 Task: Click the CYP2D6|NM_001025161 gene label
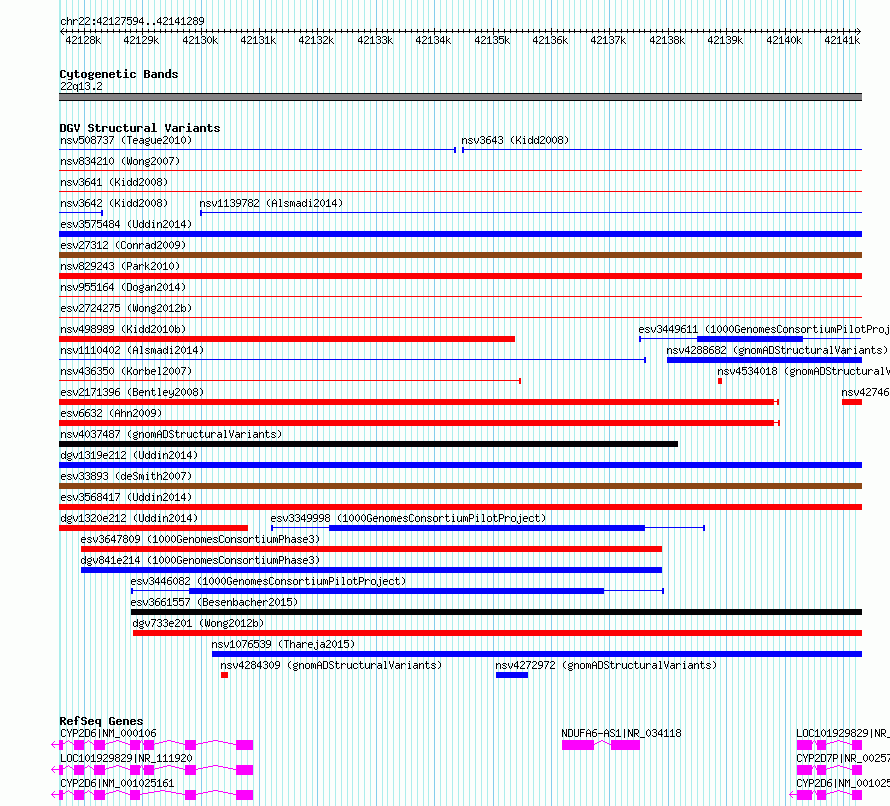(x=117, y=783)
